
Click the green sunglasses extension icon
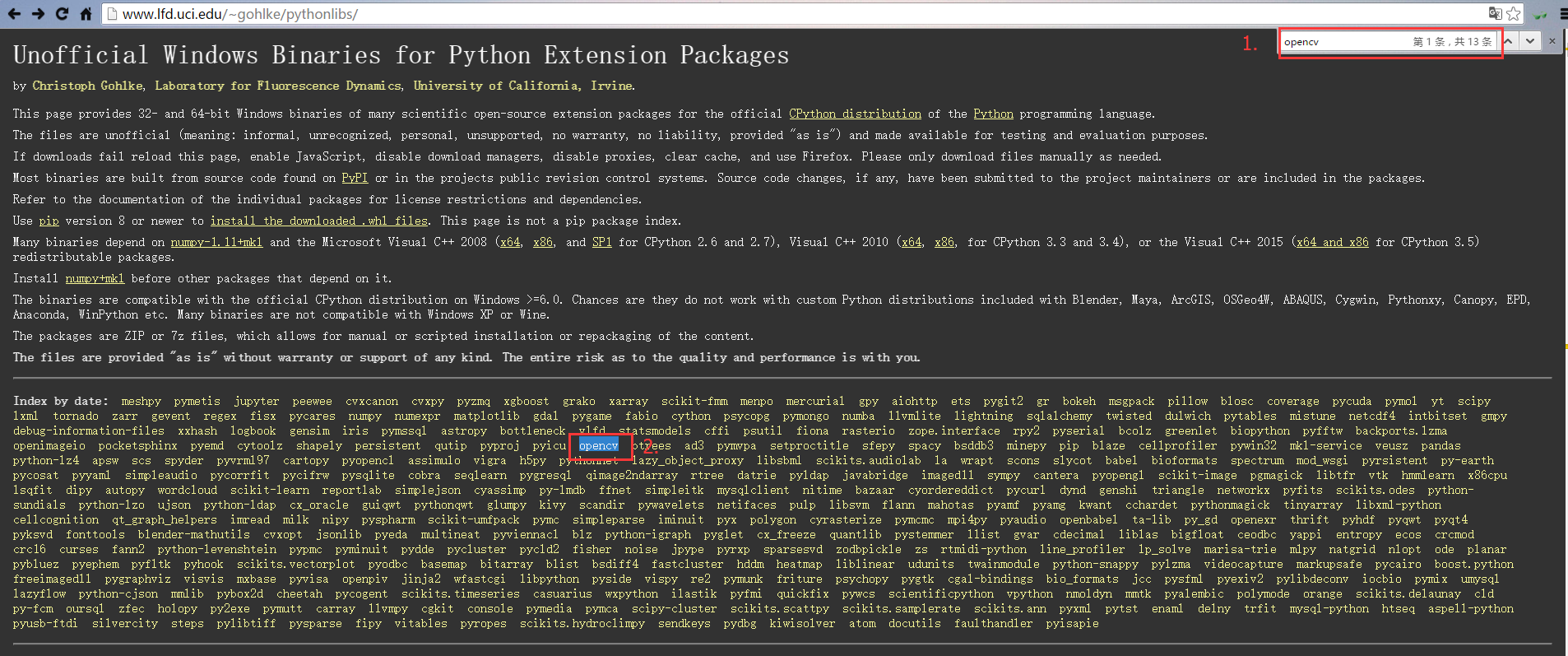(1542, 14)
